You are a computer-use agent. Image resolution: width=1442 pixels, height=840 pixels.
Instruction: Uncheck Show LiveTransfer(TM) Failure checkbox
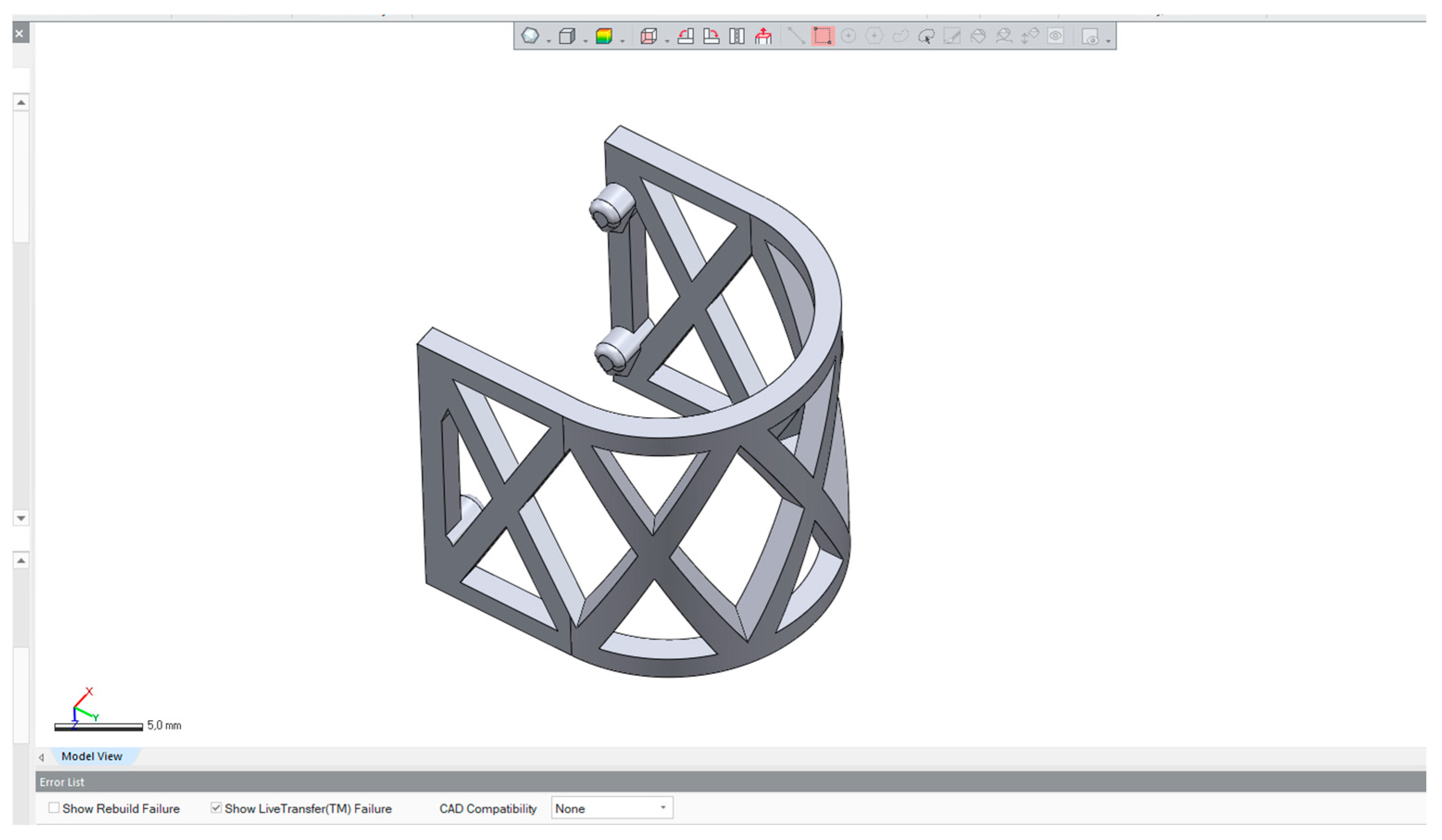coord(216,808)
